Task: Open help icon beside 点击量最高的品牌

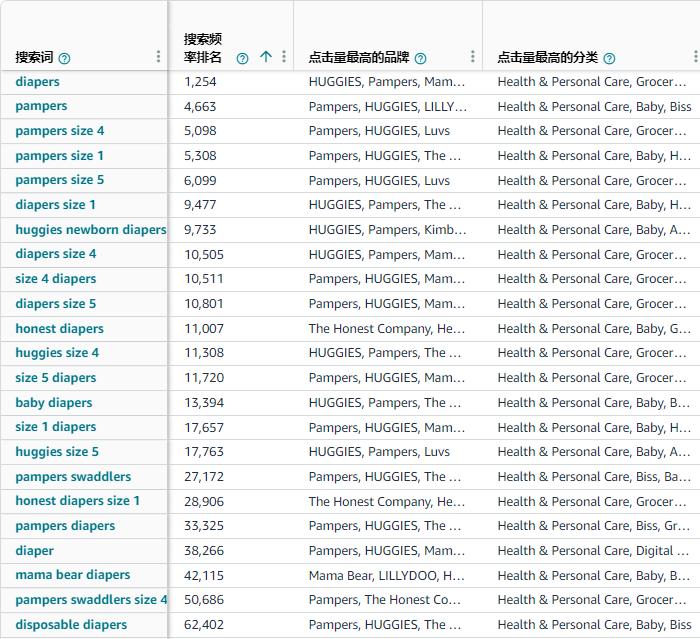Action: [x=420, y=58]
